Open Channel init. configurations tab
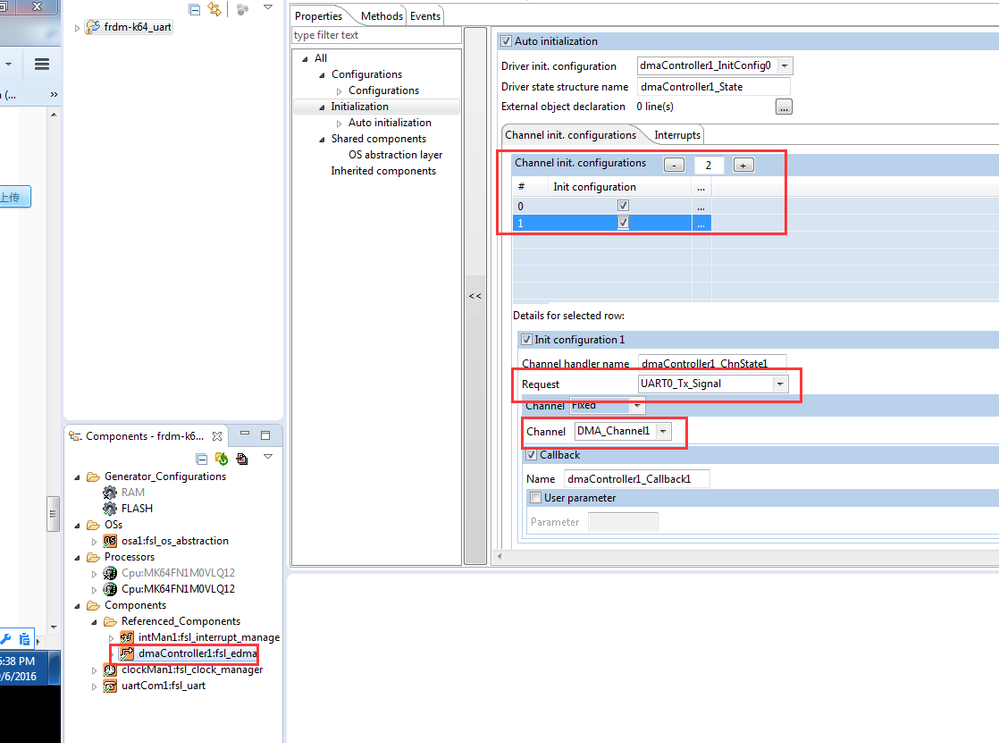 [x=570, y=135]
